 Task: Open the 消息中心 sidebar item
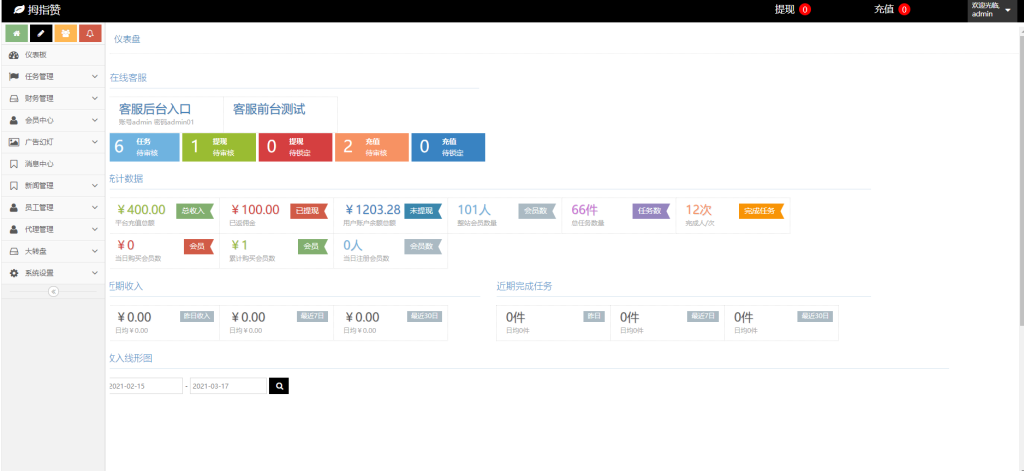(53, 164)
